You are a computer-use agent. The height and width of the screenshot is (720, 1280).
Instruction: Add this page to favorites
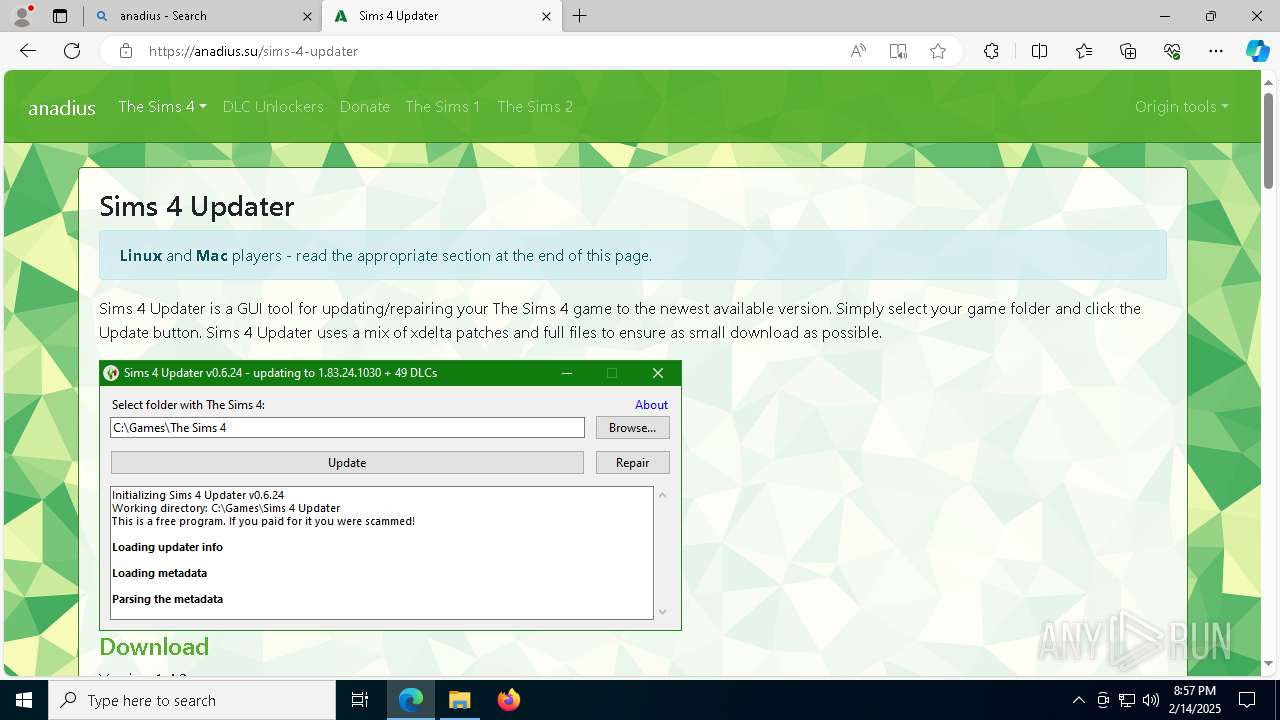click(x=938, y=51)
